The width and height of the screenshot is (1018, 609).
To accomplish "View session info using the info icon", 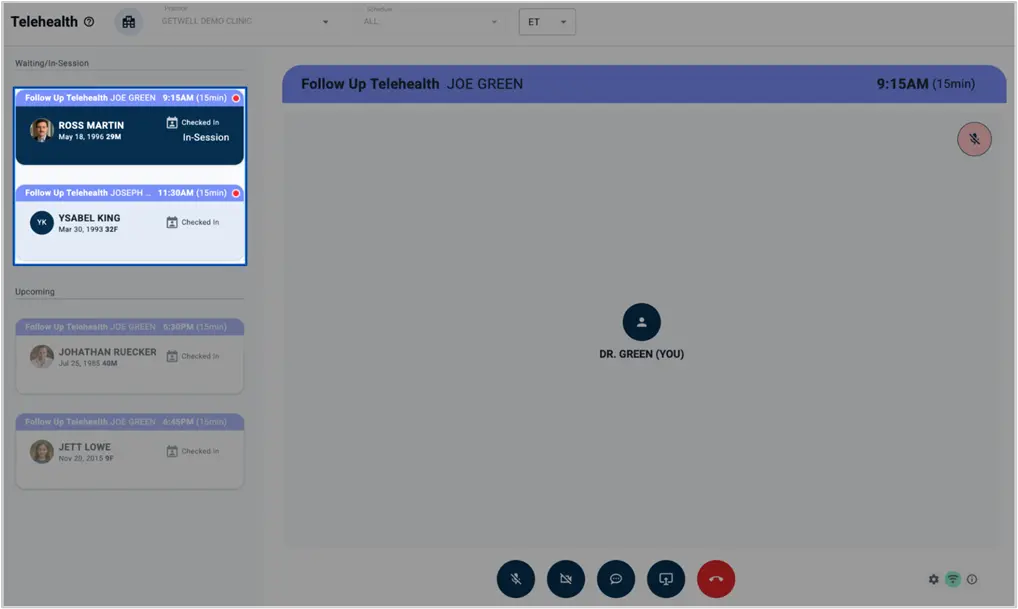I will (x=971, y=579).
